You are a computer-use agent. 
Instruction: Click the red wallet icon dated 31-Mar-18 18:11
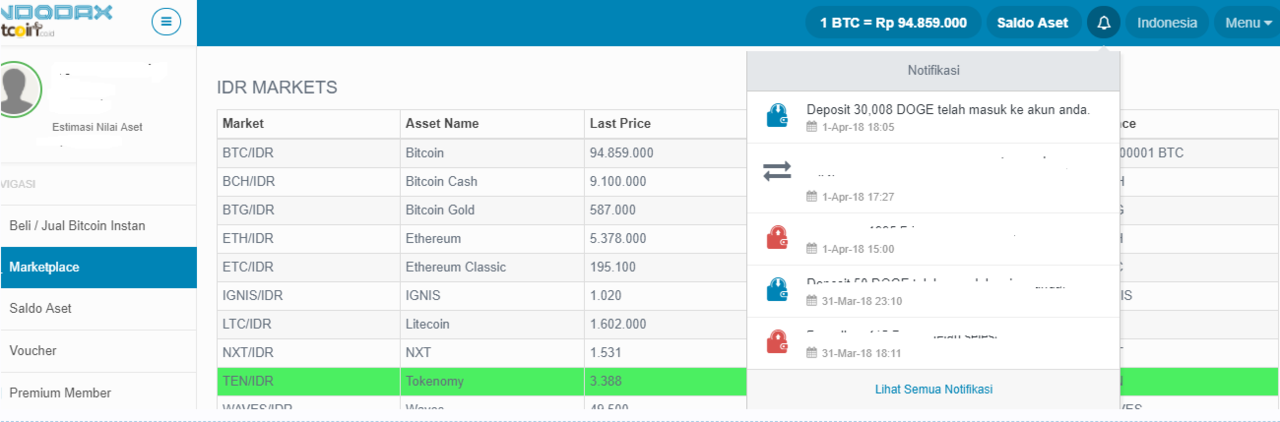(777, 342)
